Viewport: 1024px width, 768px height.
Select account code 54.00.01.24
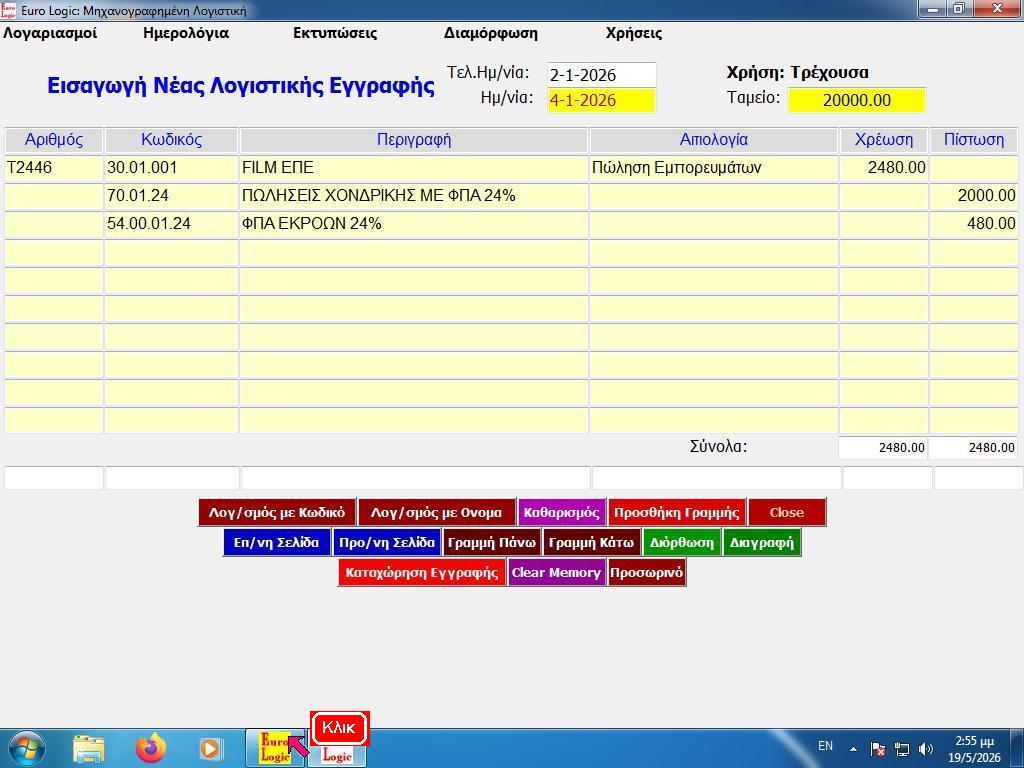coord(171,224)
